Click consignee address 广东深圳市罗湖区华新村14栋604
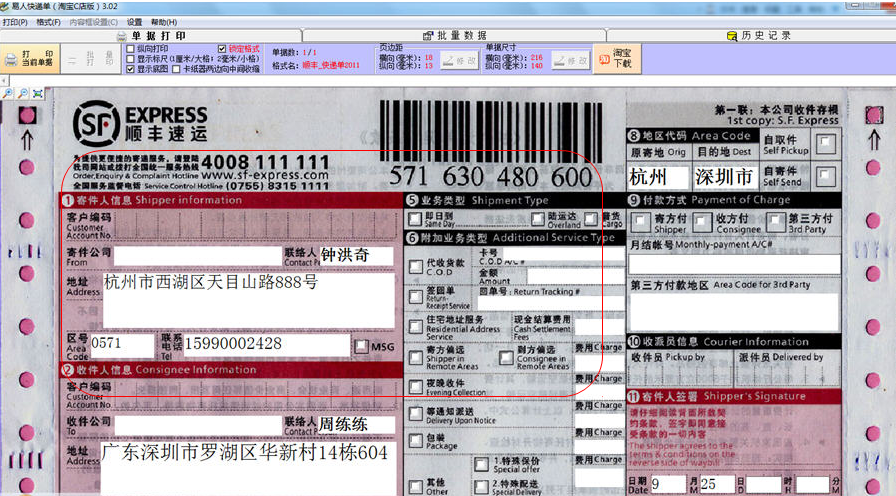 248,469
